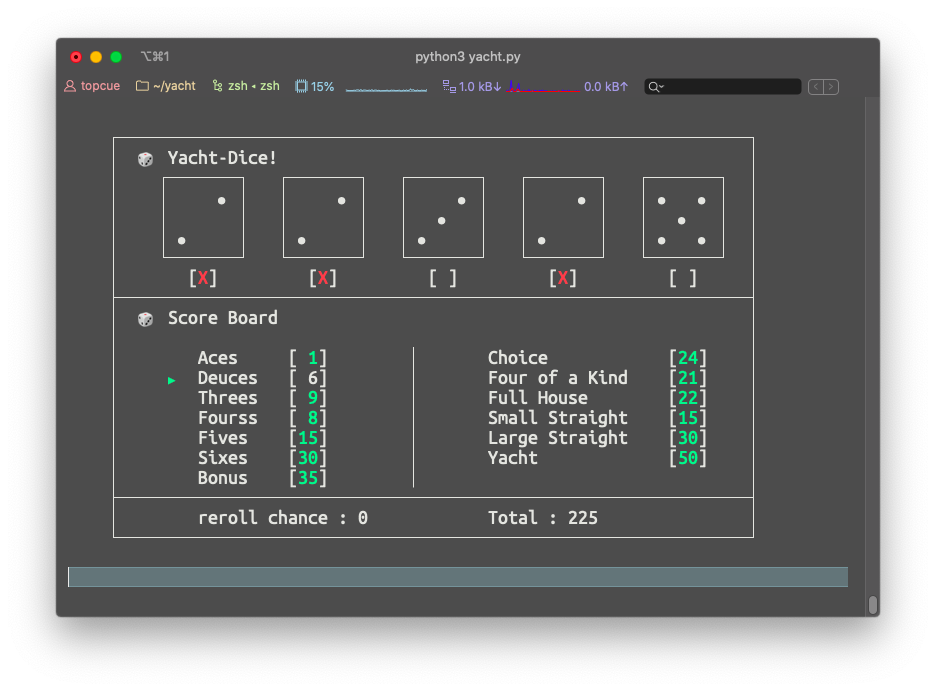Select the Yacht category
Screen dimensions: 936x691
pos(598,458)
